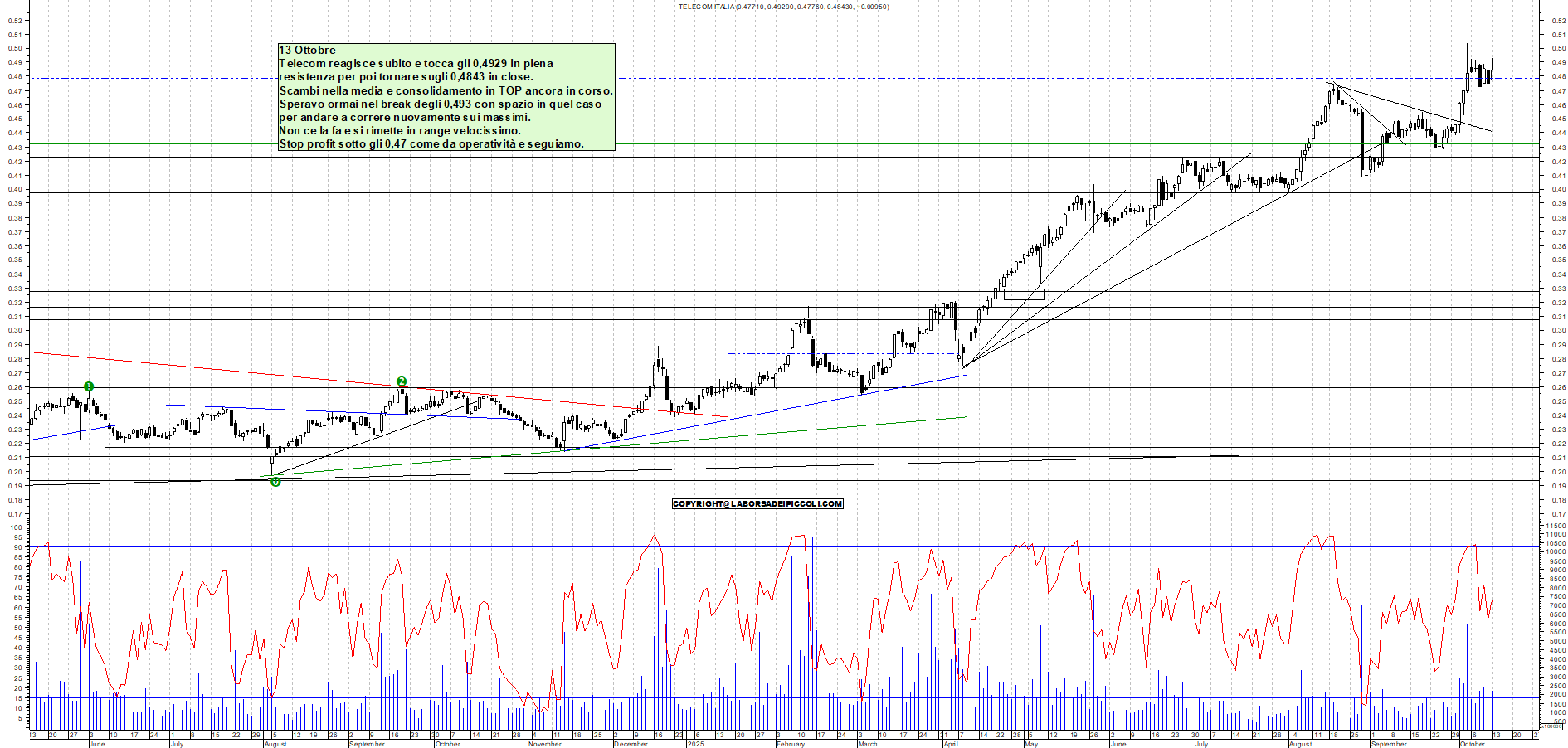
Task: Click the green wave marker labeled 1
Action: pos(89,386)
